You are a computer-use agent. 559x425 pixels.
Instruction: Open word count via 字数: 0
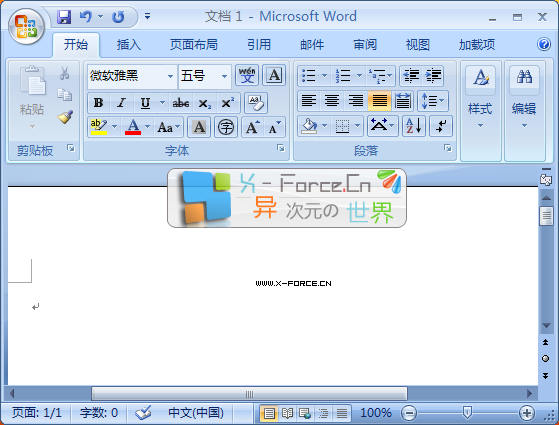(x=99, y=413)
